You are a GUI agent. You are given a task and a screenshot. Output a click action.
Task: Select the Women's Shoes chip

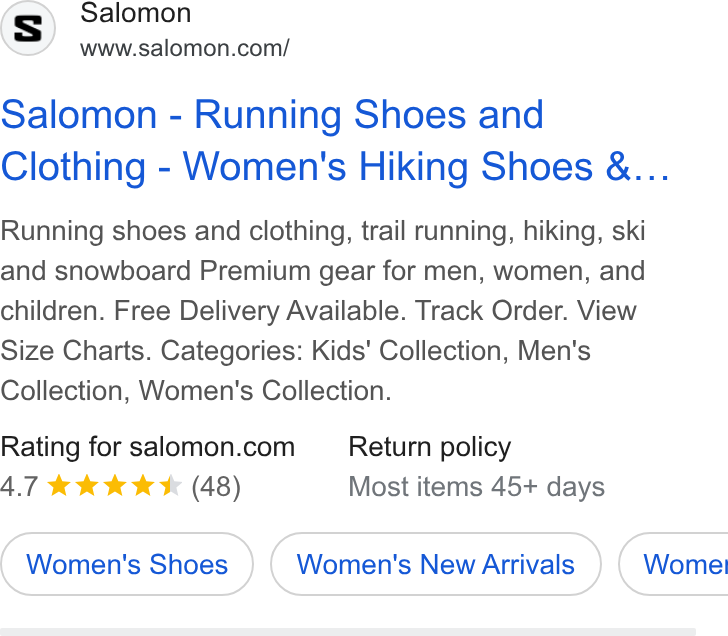click(x=127, y=564)
